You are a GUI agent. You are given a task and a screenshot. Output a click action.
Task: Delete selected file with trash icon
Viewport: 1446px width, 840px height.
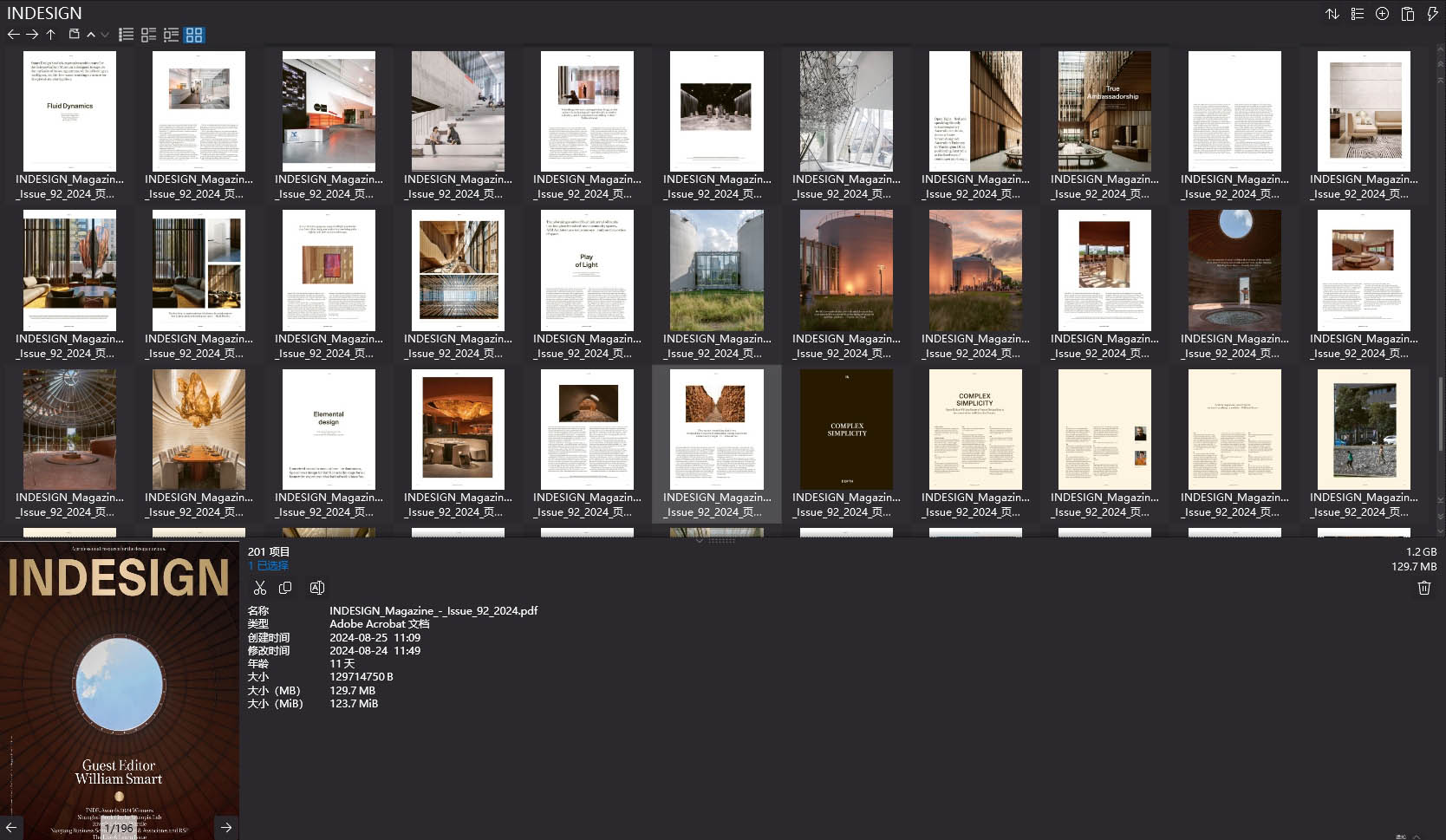[1424, 588]
